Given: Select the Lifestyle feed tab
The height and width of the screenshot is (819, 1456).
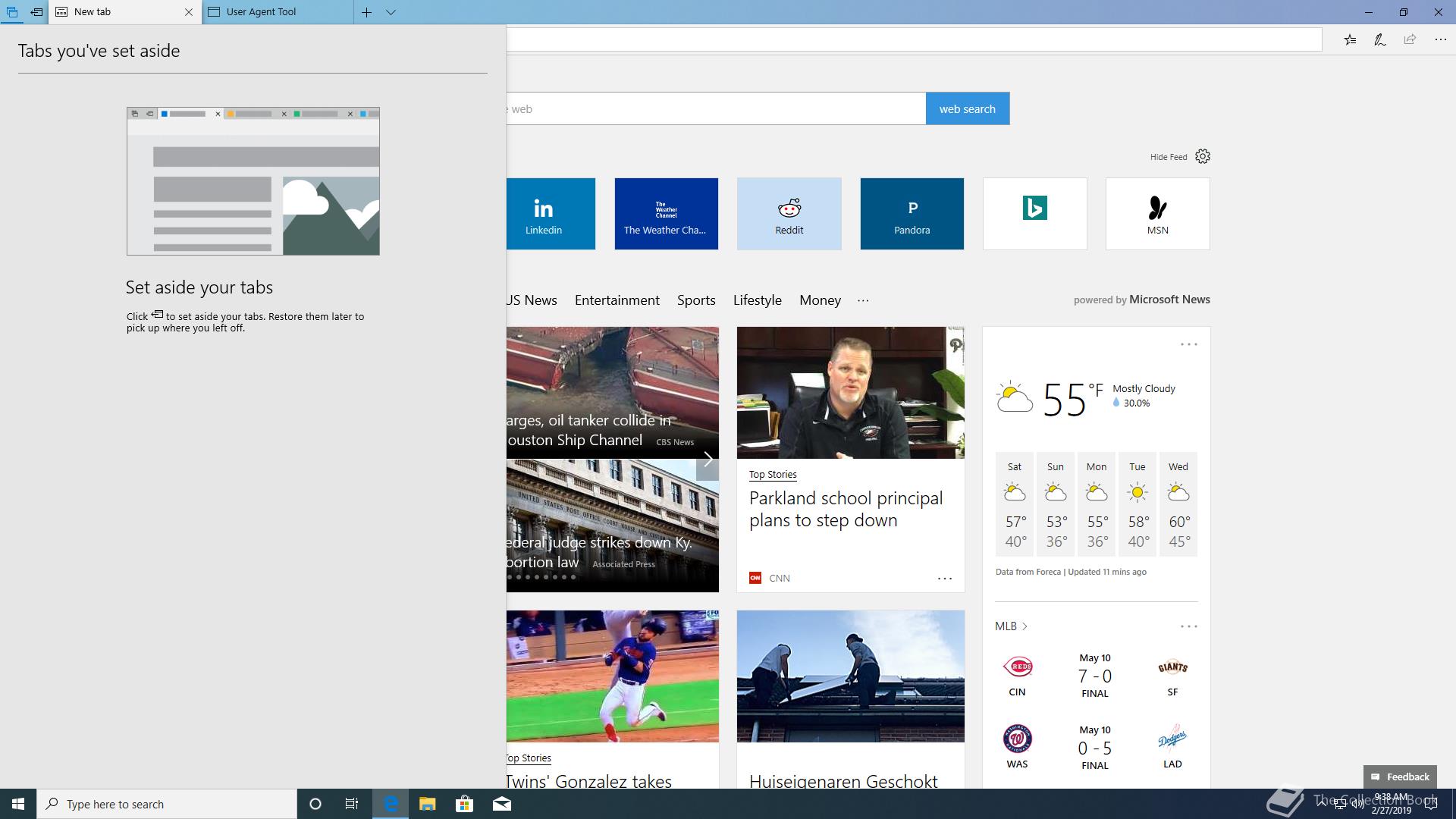Looking at the screenshot, I should 757,300.
